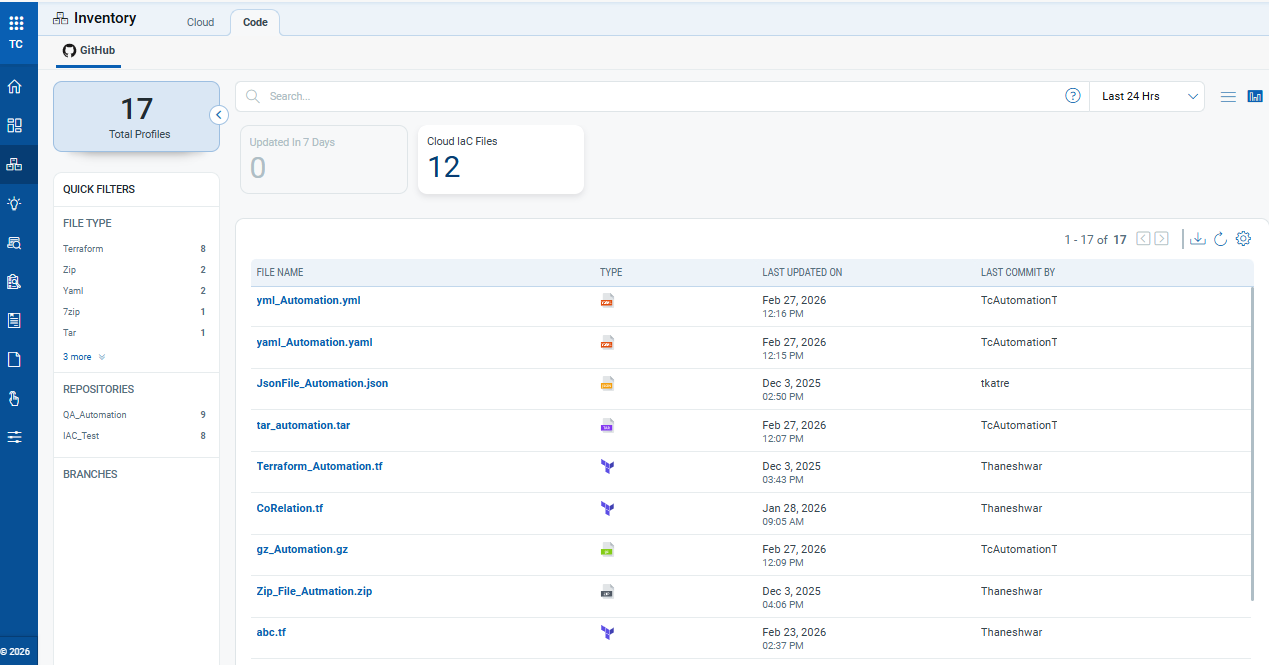This screenshot has height=665, width=1269.
Task: Expand the 3 more file types
Action: (83, 357)
